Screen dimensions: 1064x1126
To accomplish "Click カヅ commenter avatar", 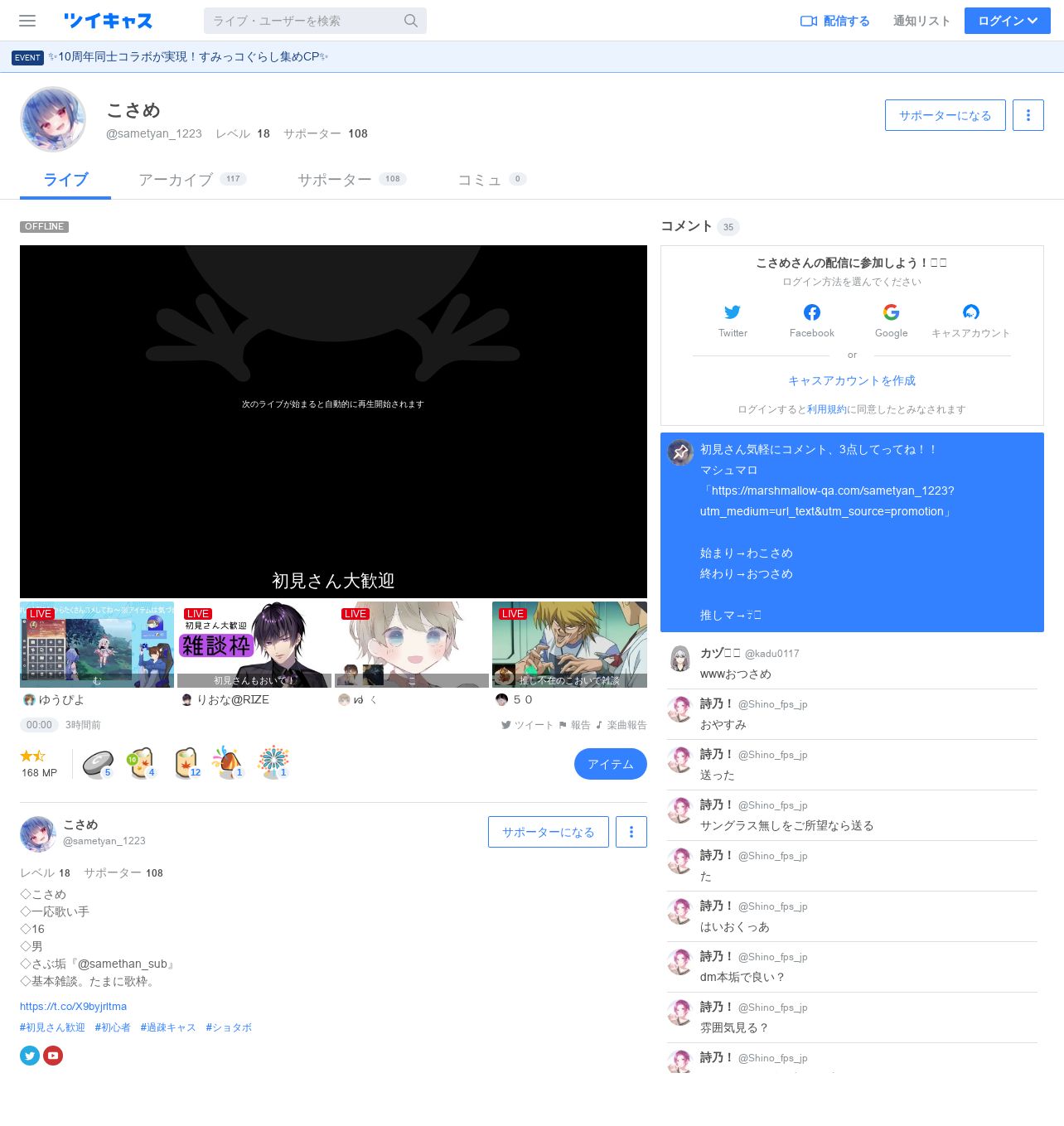I will (680, 659).
